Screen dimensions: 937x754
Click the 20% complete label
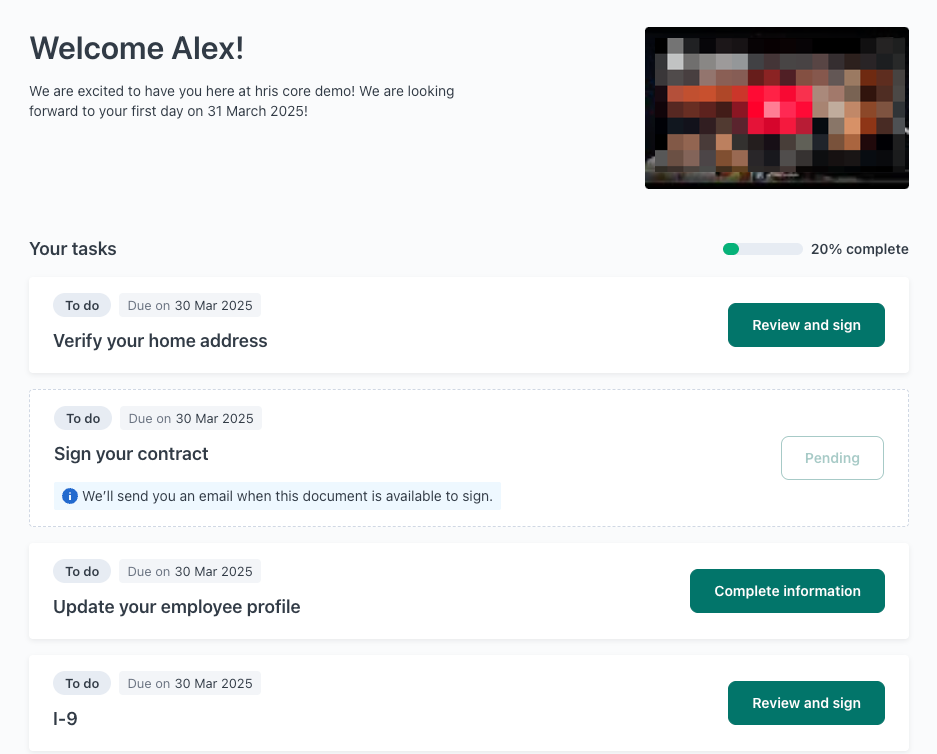pos(859,249)
